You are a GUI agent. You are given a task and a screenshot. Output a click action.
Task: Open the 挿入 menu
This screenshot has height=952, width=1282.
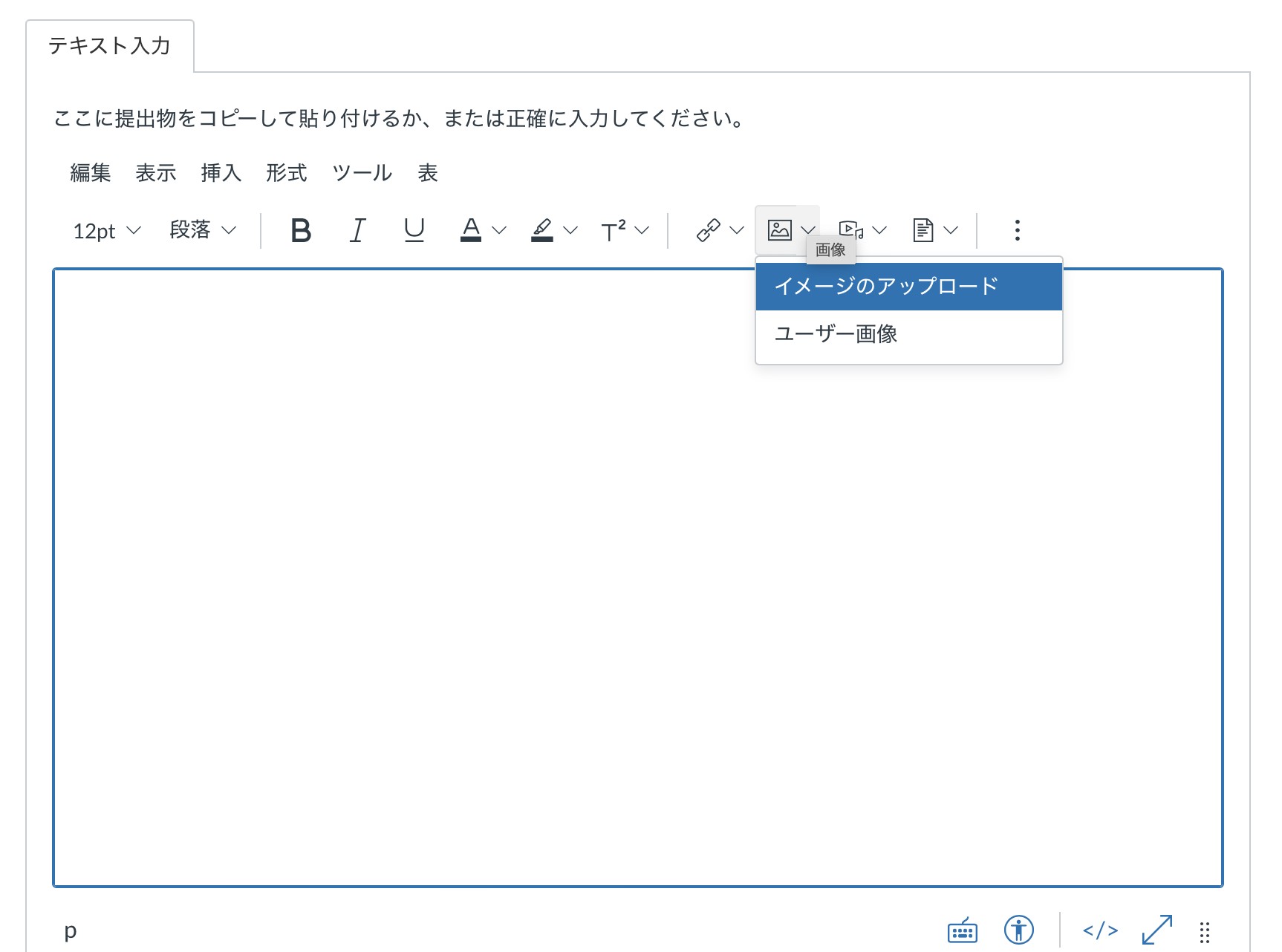click(221, 173)
